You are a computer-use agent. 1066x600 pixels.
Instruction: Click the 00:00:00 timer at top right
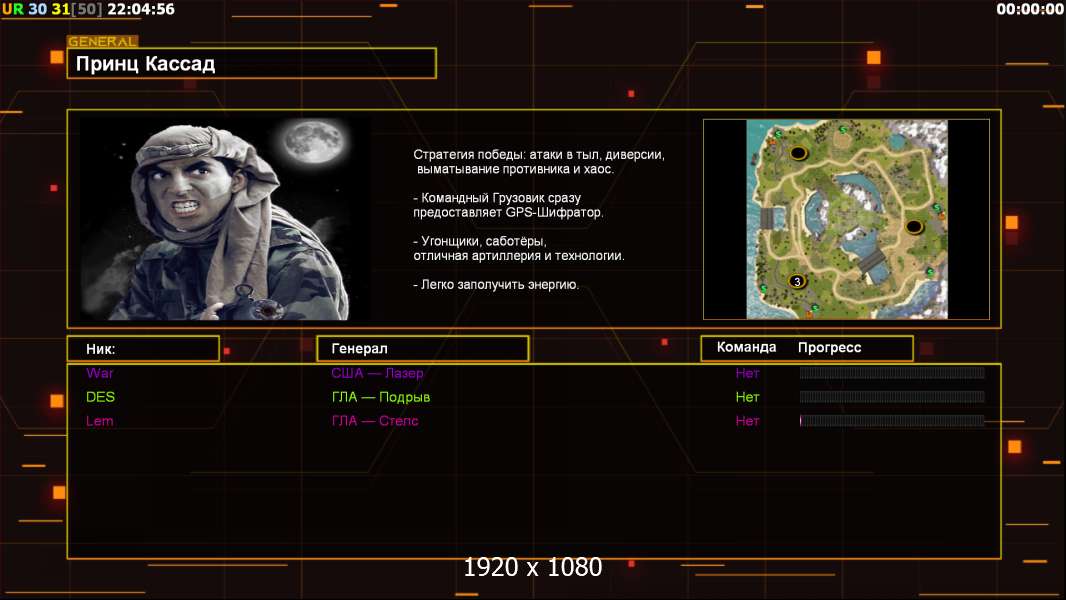click(1029, 9)
